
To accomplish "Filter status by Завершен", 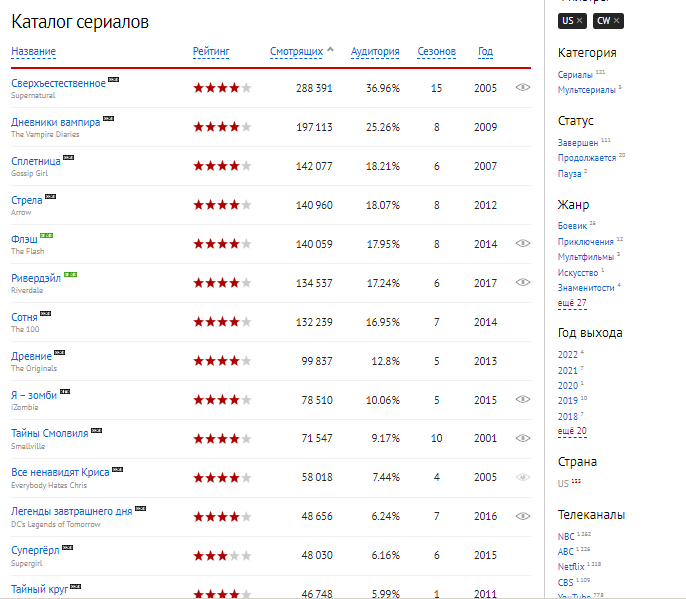I will (578, 143).
